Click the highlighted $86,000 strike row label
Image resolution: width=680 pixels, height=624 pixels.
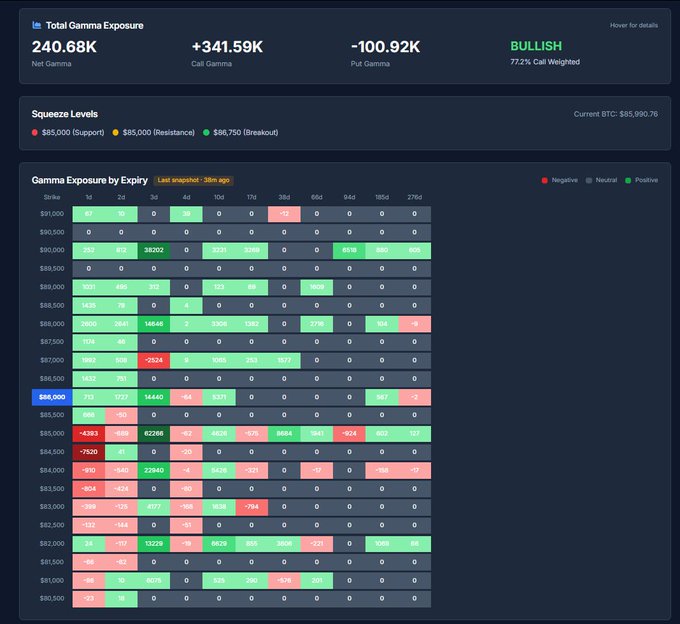point(52,397)
